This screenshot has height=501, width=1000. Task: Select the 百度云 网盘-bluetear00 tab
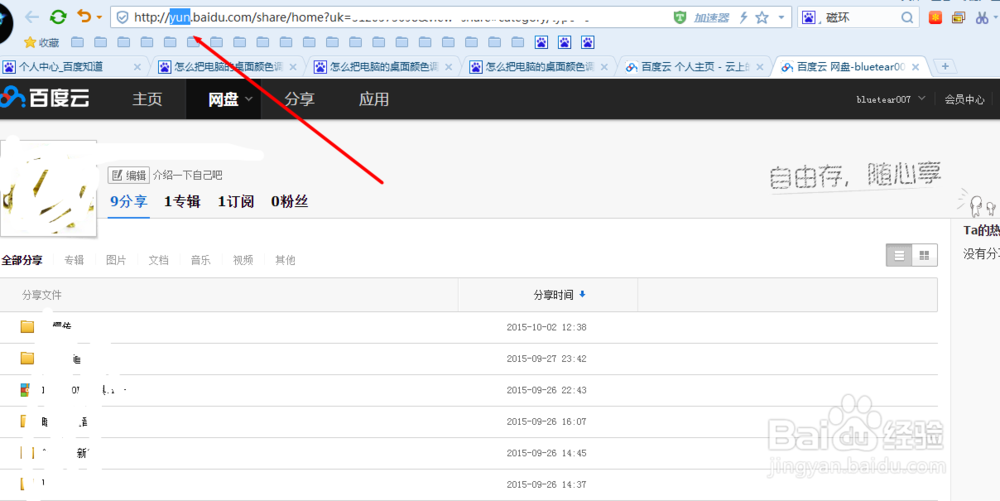pyautogui.click(x=851, y=66)
